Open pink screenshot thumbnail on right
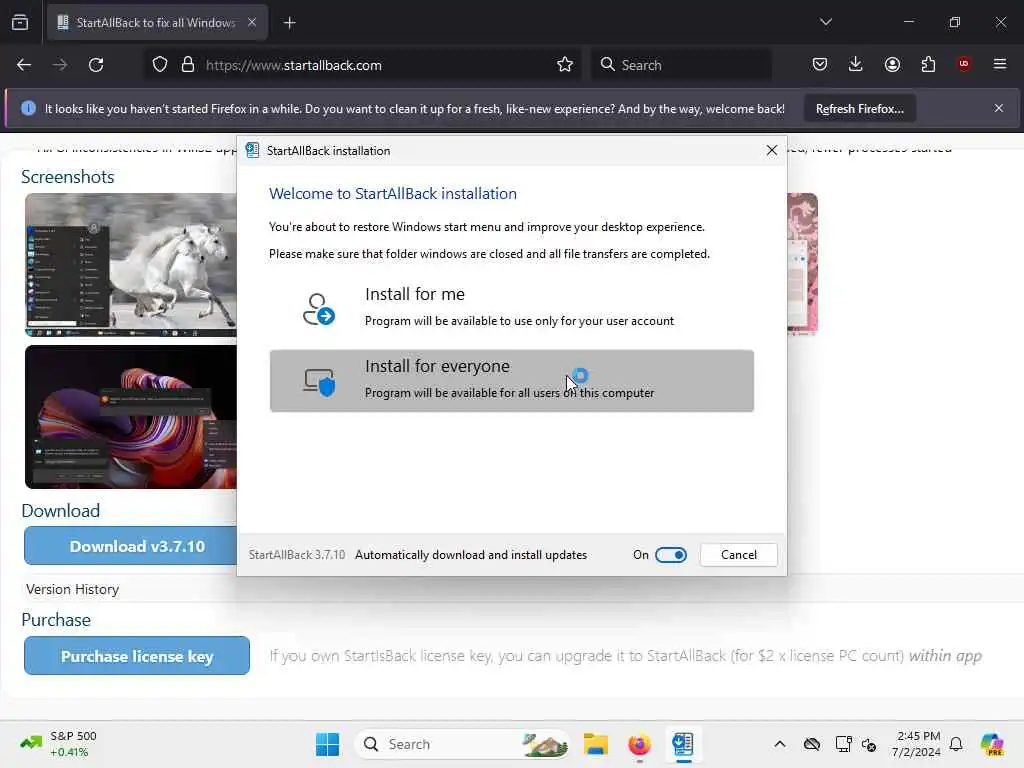Screen dimensions: 1024x768 pos(803,264)
